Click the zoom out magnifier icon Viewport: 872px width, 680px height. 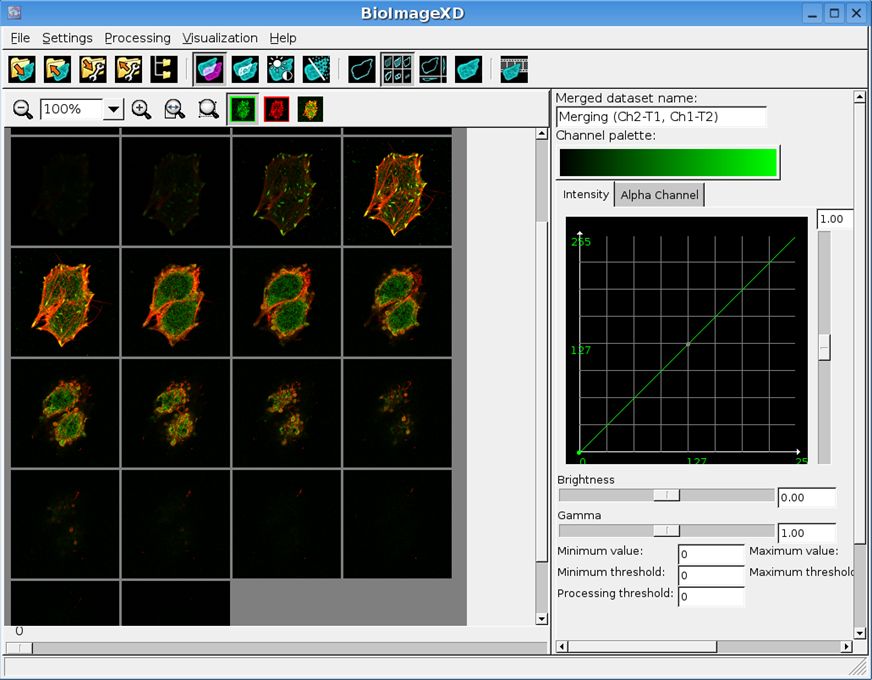(x=22, y=109)
